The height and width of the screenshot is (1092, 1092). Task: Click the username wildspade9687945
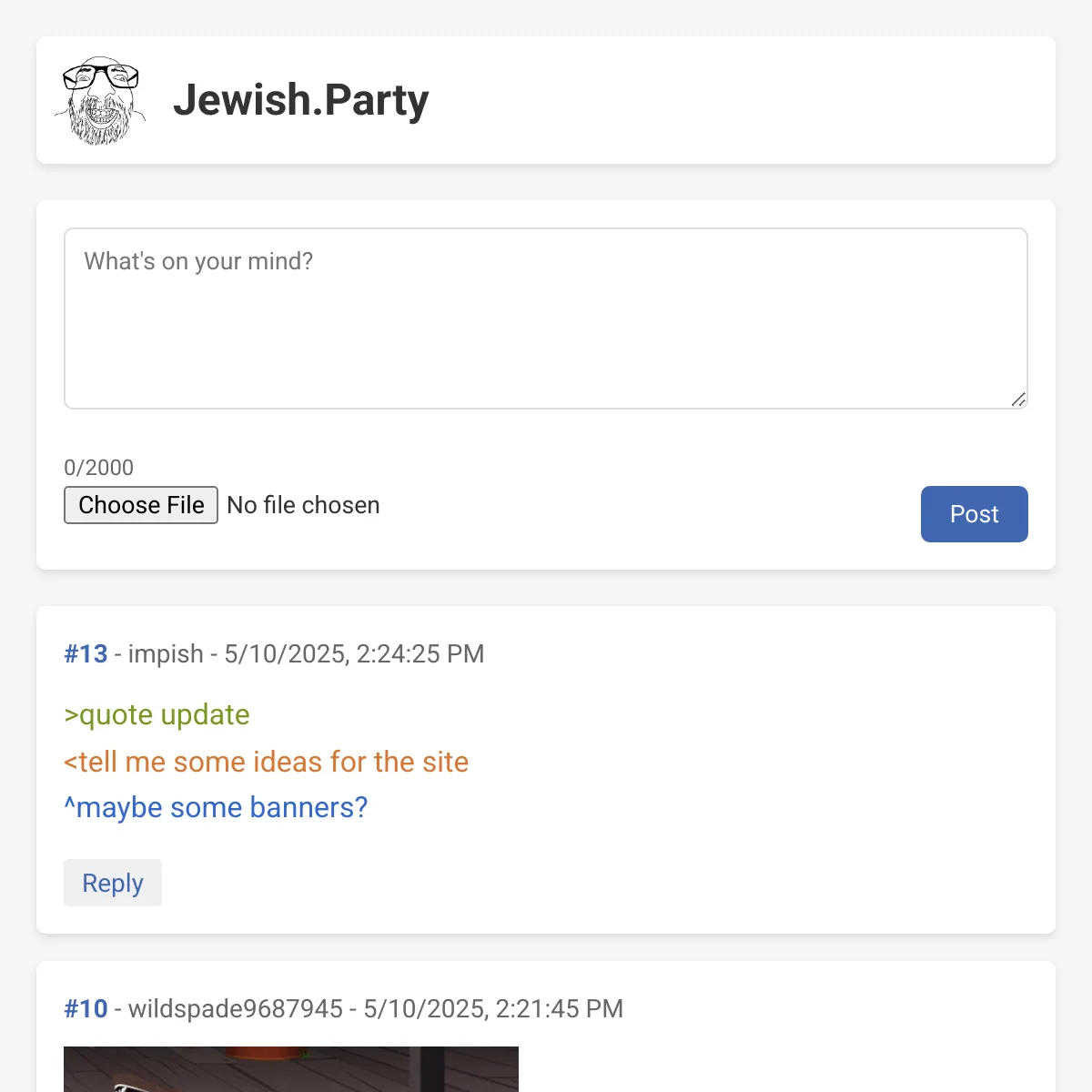coord(236,1008)
